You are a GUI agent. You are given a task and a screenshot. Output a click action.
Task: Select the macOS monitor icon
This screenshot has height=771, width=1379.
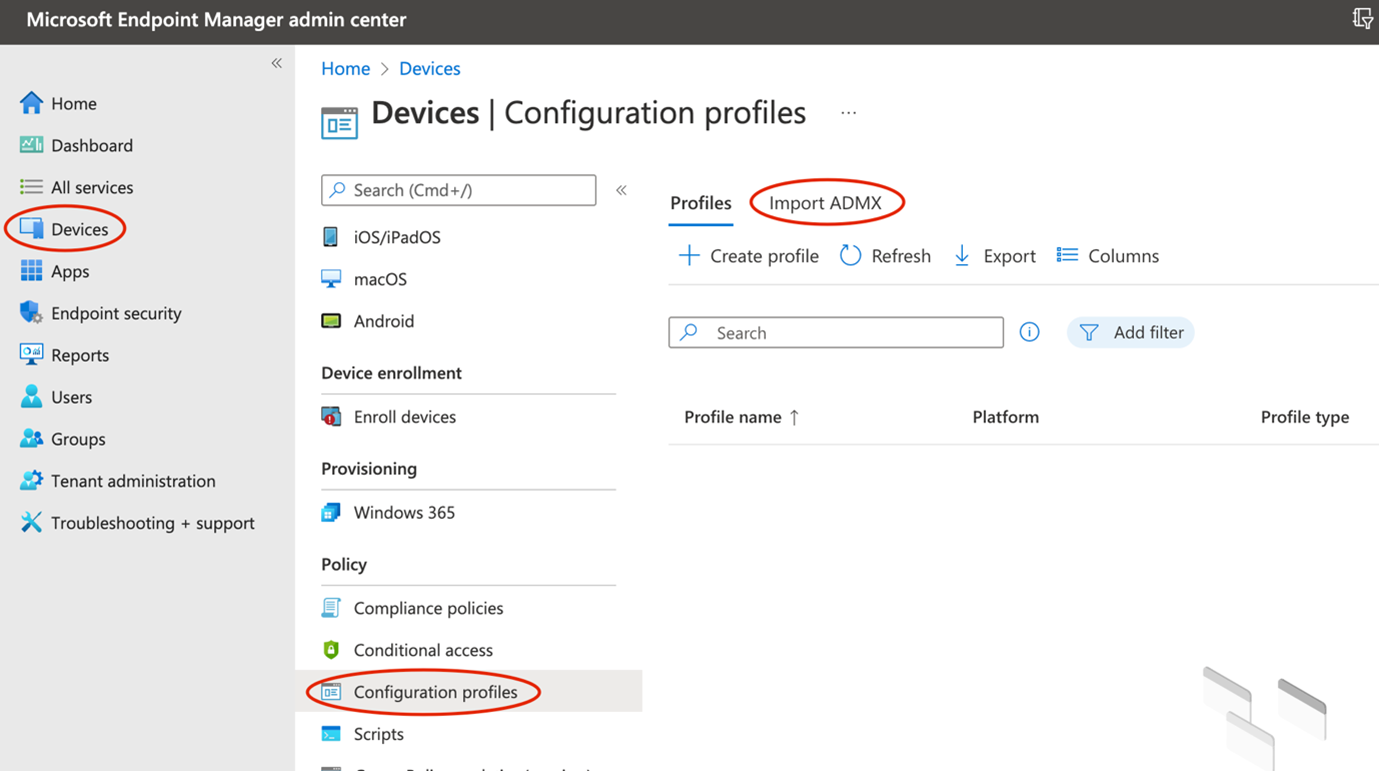coord(331,279)
